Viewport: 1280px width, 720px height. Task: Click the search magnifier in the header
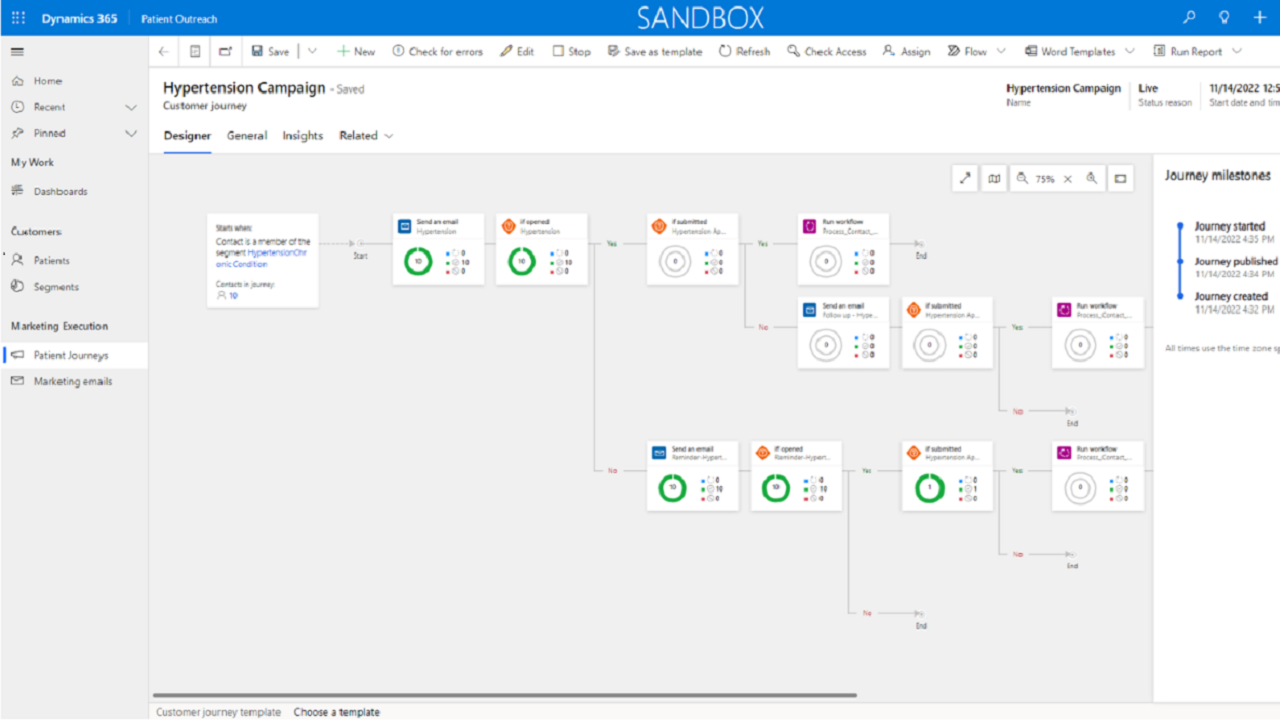tap(1189, 18)
